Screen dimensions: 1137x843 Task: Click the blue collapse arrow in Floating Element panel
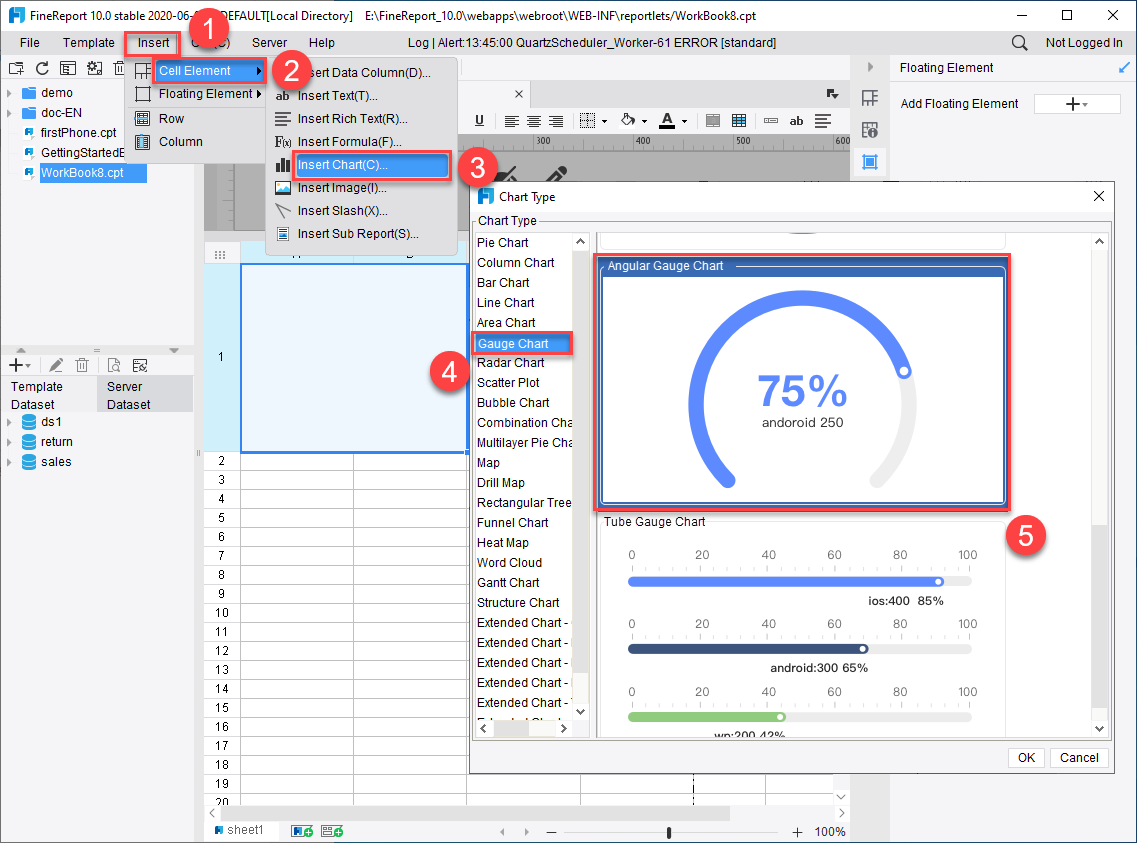1124,67
